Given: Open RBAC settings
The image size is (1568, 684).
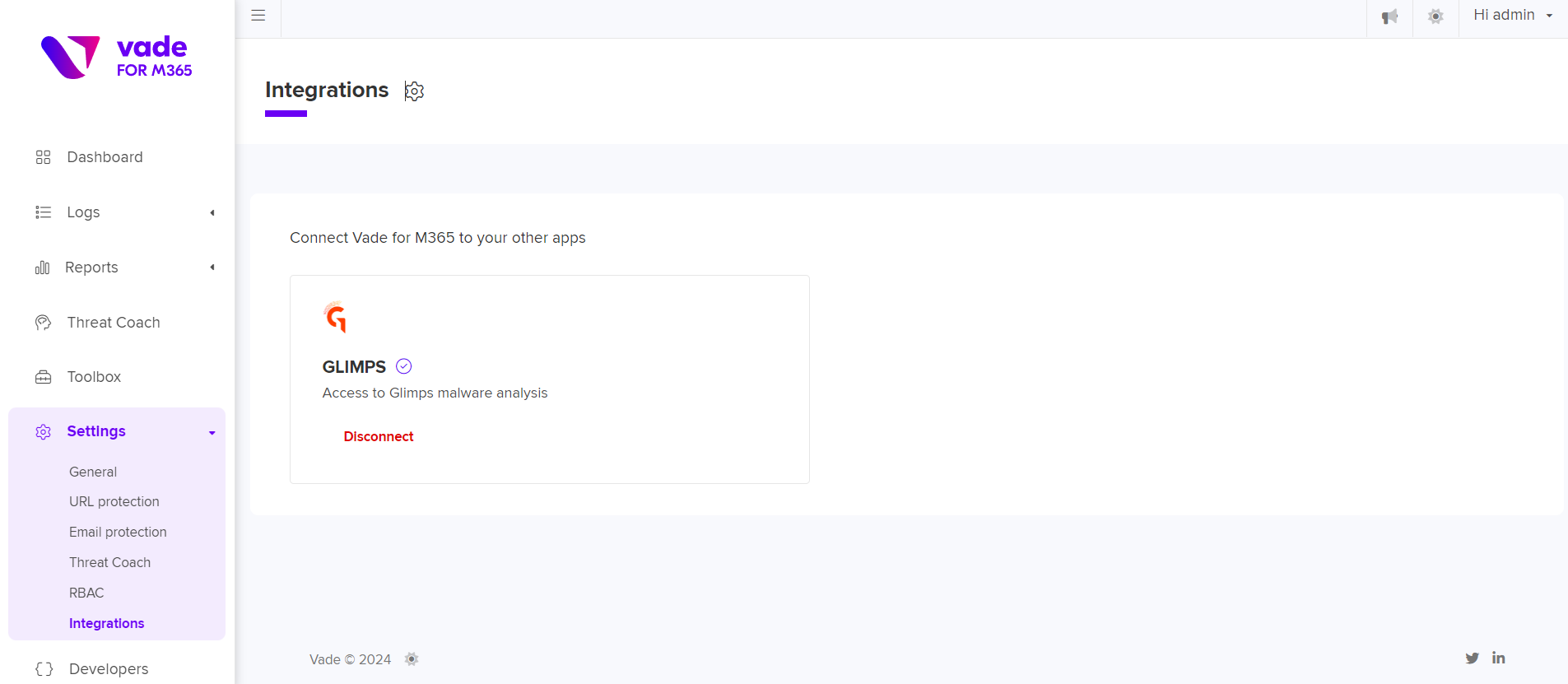Looking at the screenshot, I should click(x=86, y=593).
